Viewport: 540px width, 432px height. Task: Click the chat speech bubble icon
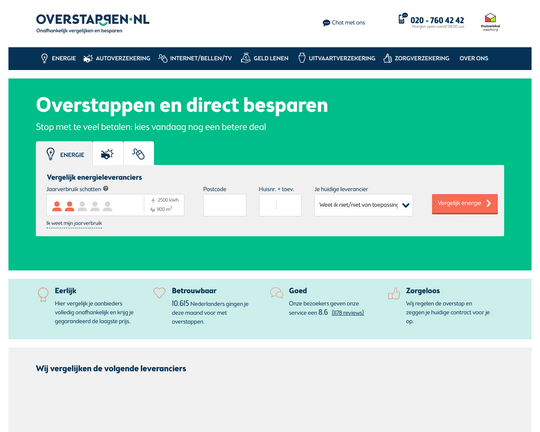pyautogui.click(x=326, y=23)
